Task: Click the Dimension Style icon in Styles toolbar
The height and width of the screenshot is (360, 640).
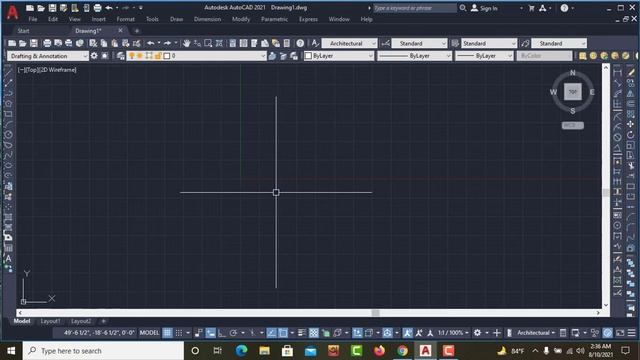Action: click(x=385, y=43)
